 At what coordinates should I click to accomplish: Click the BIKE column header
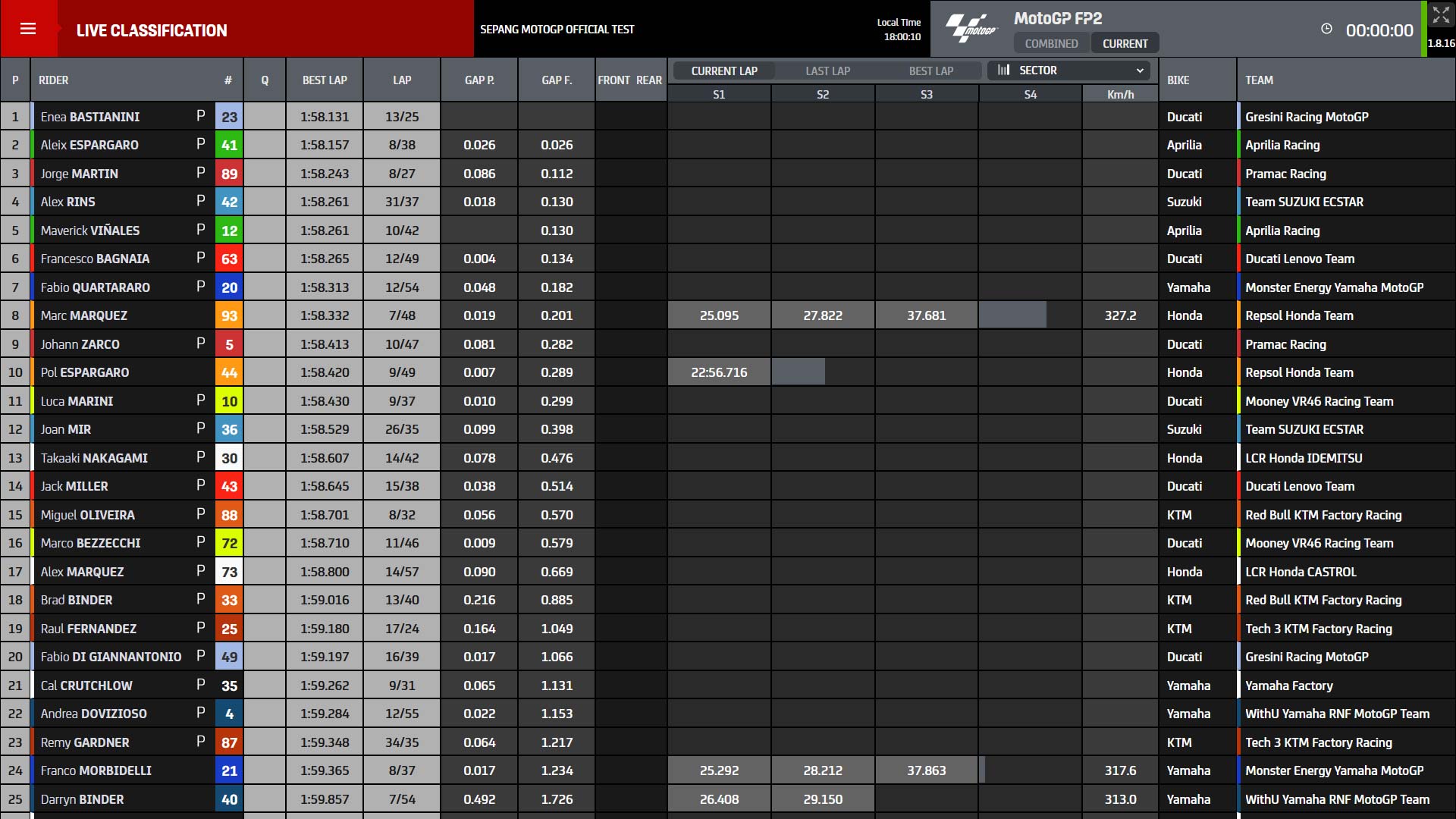[x=1178, y=80]
